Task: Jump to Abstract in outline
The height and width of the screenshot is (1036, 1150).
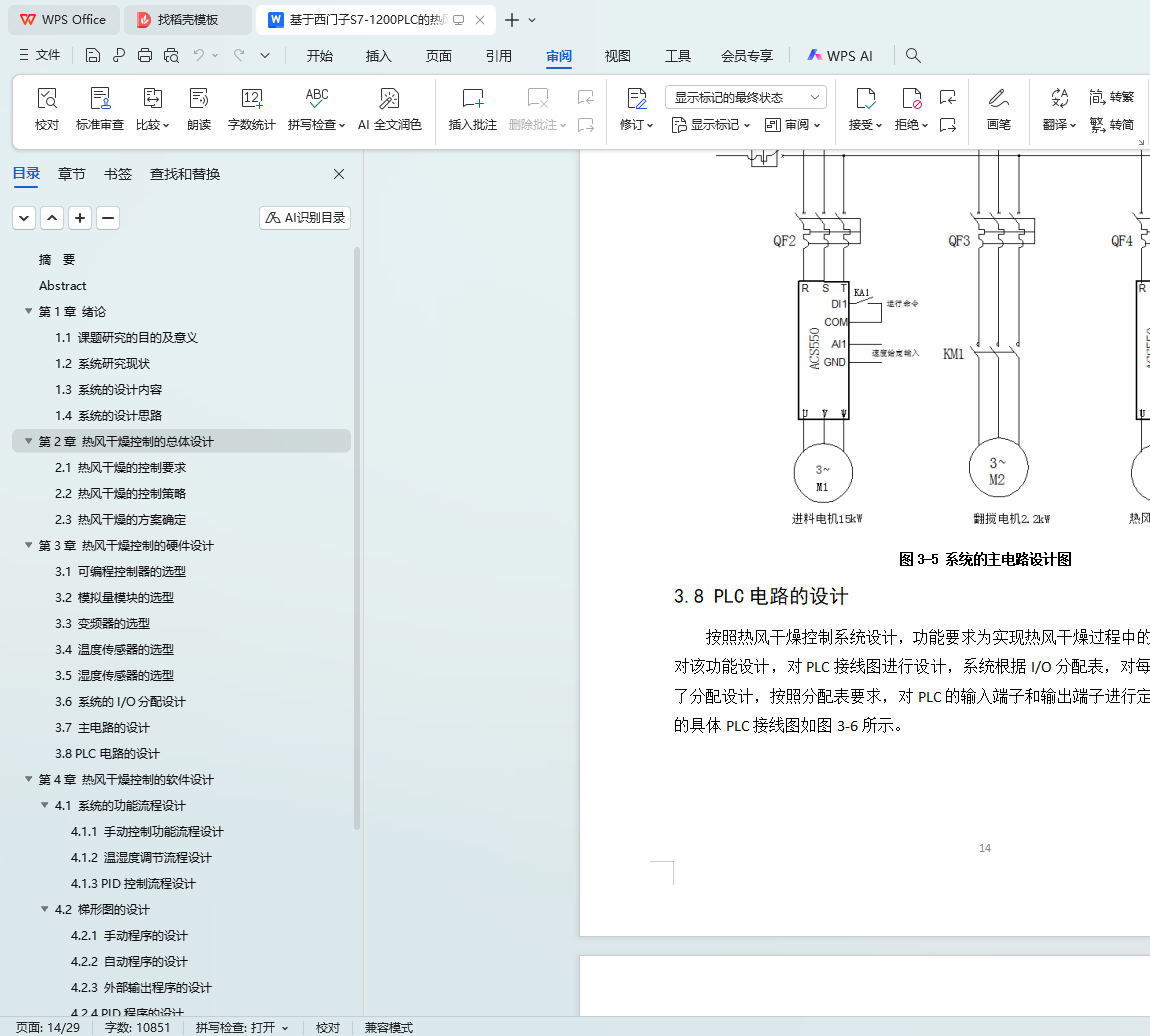Action: click(62, 286)
